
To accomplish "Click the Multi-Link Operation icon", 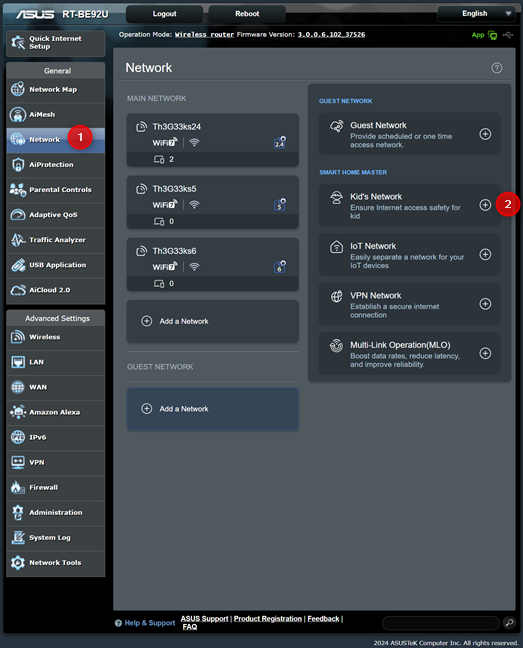I will (x=337, y=345).
